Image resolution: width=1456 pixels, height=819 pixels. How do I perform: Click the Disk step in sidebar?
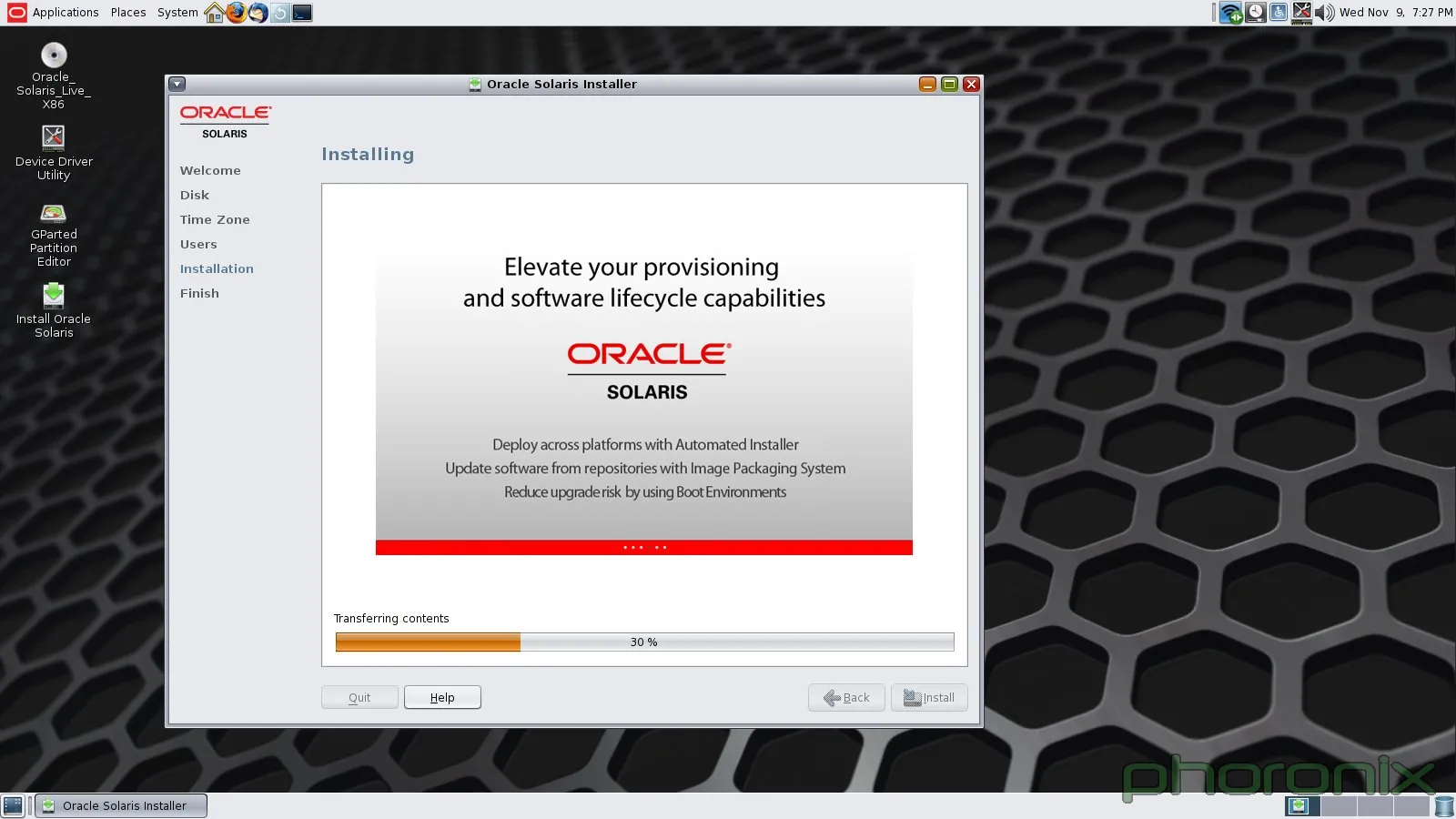click(195, 195)
